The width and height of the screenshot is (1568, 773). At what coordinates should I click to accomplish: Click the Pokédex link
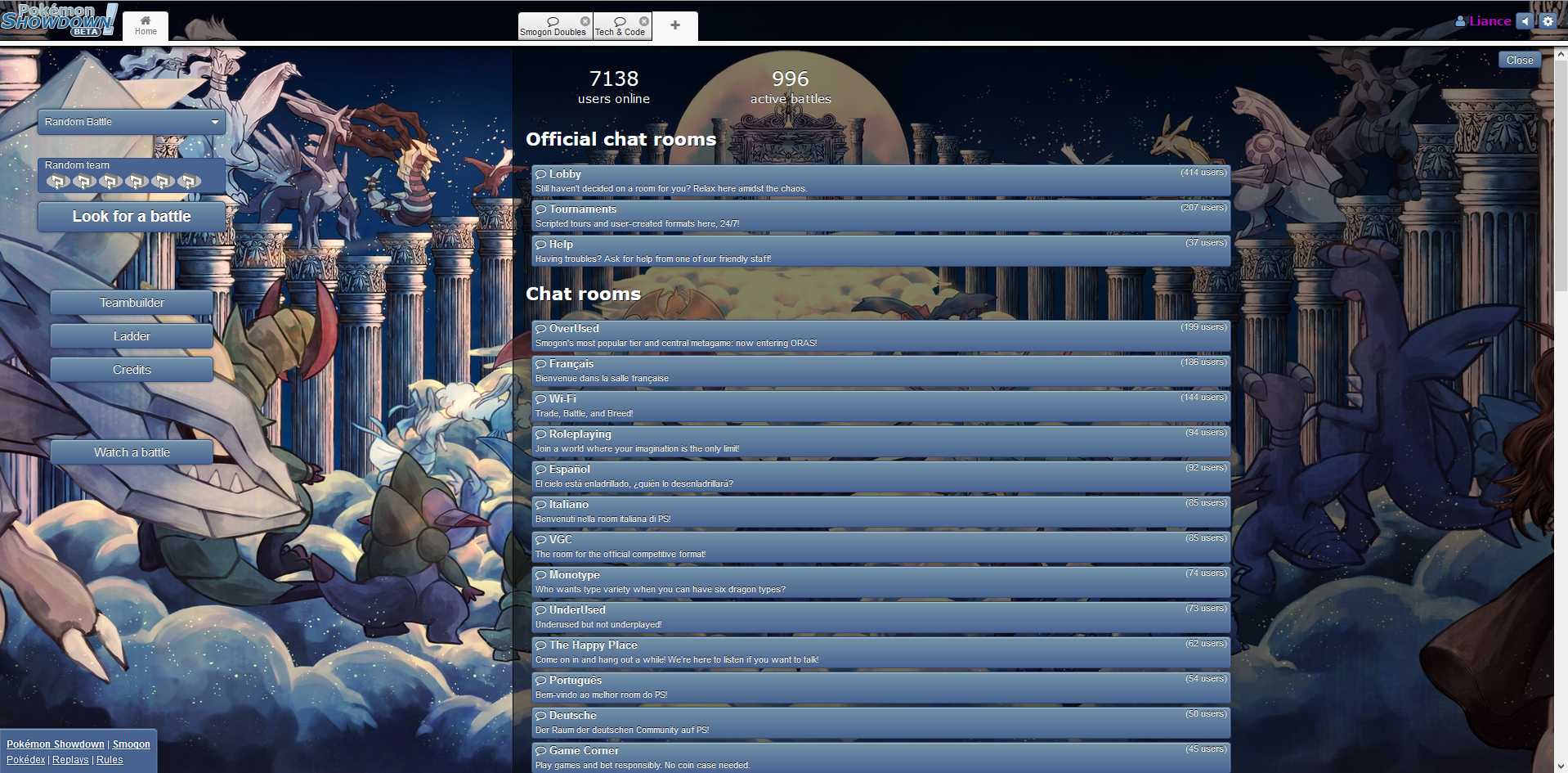pyautogui.click(x=26, y=760)
